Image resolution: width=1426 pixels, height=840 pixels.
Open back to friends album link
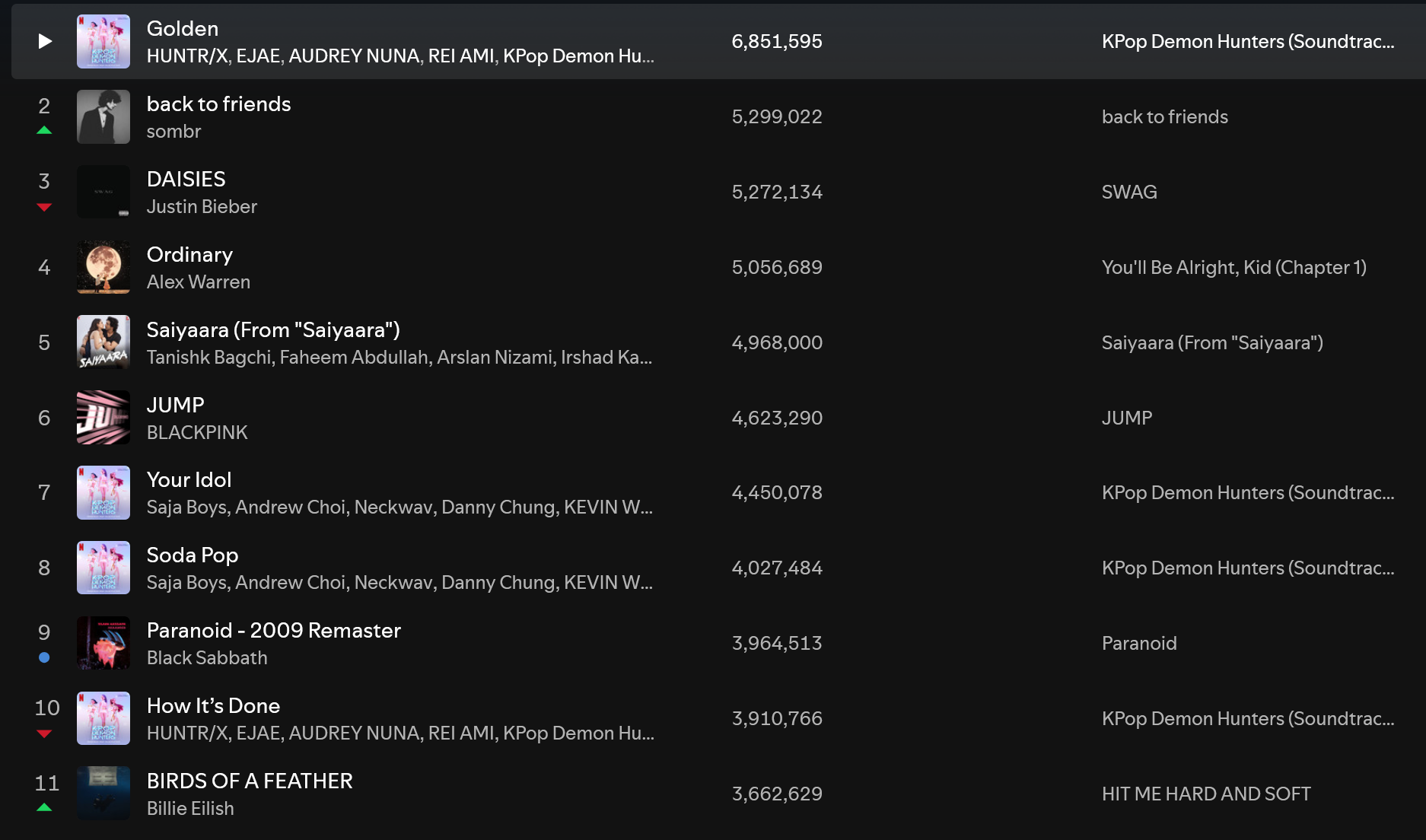tap(1165, 116)
